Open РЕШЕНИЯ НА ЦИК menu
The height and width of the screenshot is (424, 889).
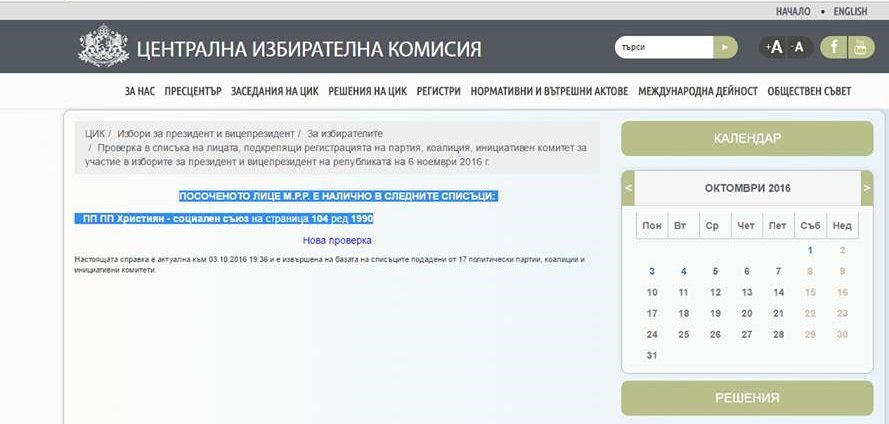pos(367,91)
